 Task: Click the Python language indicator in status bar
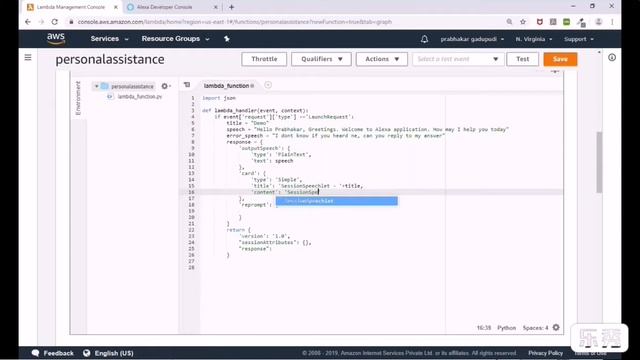coord(506,328)
